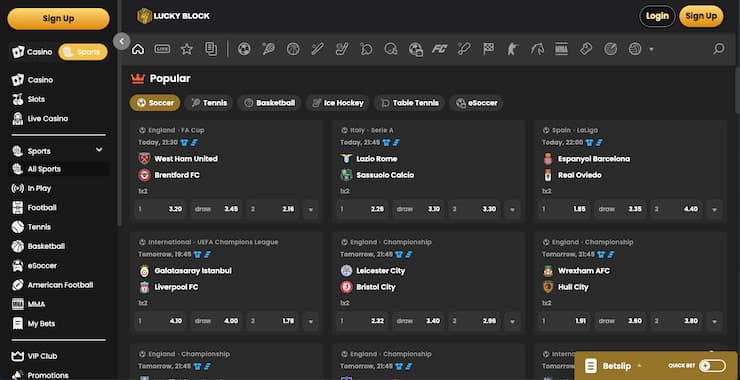The image size is (740, 380).
Task: Select the basketball sport icon in toolbar
Action: tap(293, 49)
